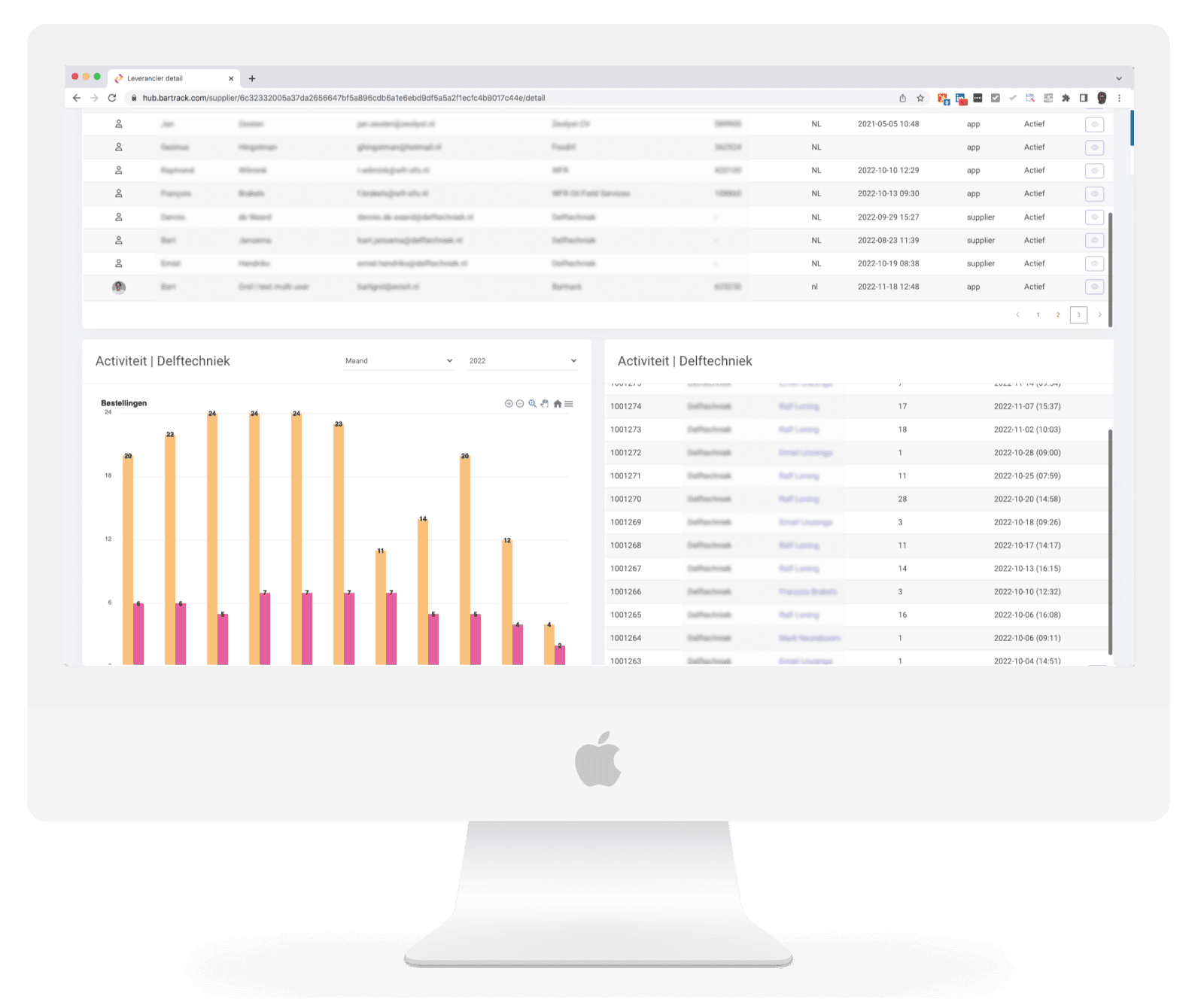Click the site lock icon in address bar
This screenshot has width=1204, height=999.
(134, 98)
